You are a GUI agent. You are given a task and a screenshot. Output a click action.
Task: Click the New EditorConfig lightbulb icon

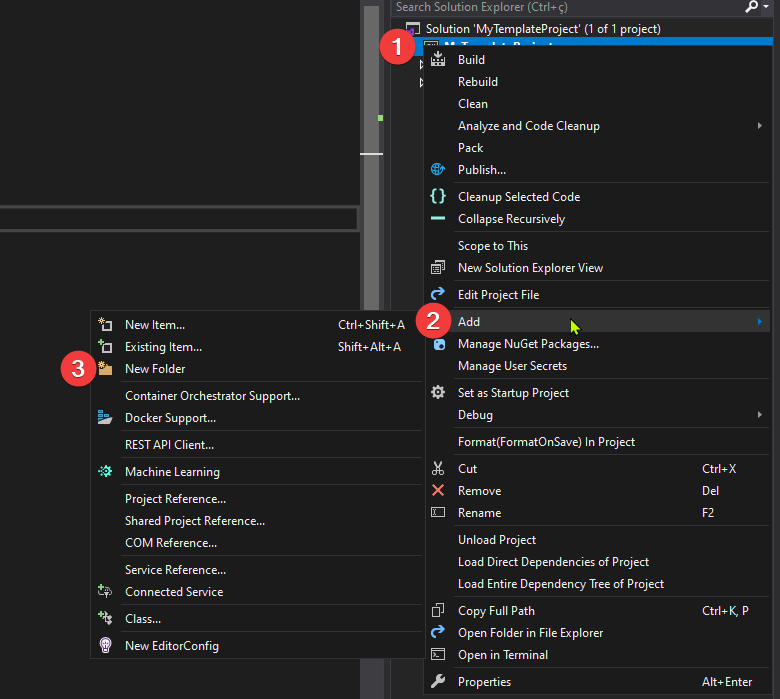click(x=105, y=645)
